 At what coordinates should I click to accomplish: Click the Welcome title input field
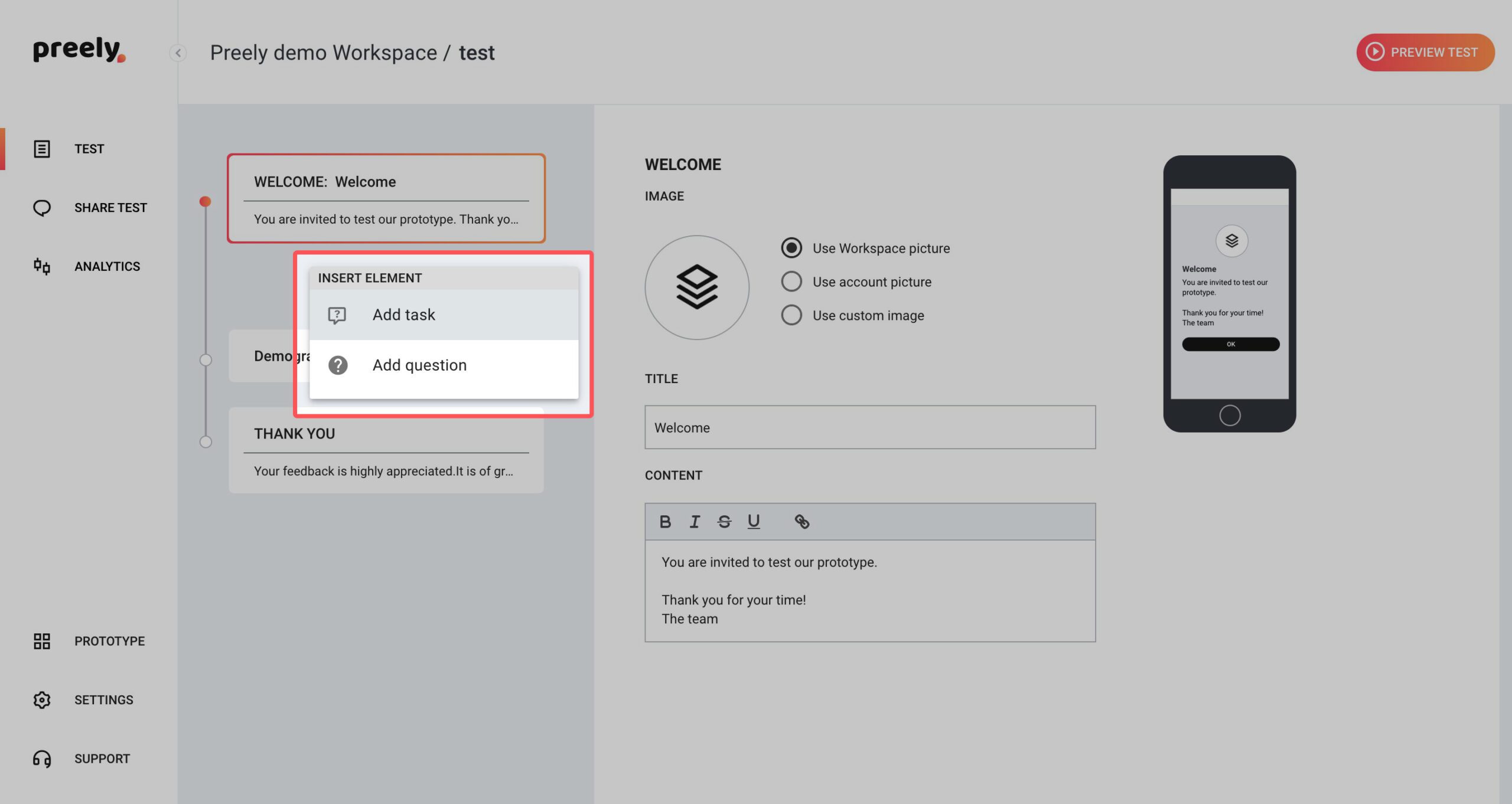870,427
